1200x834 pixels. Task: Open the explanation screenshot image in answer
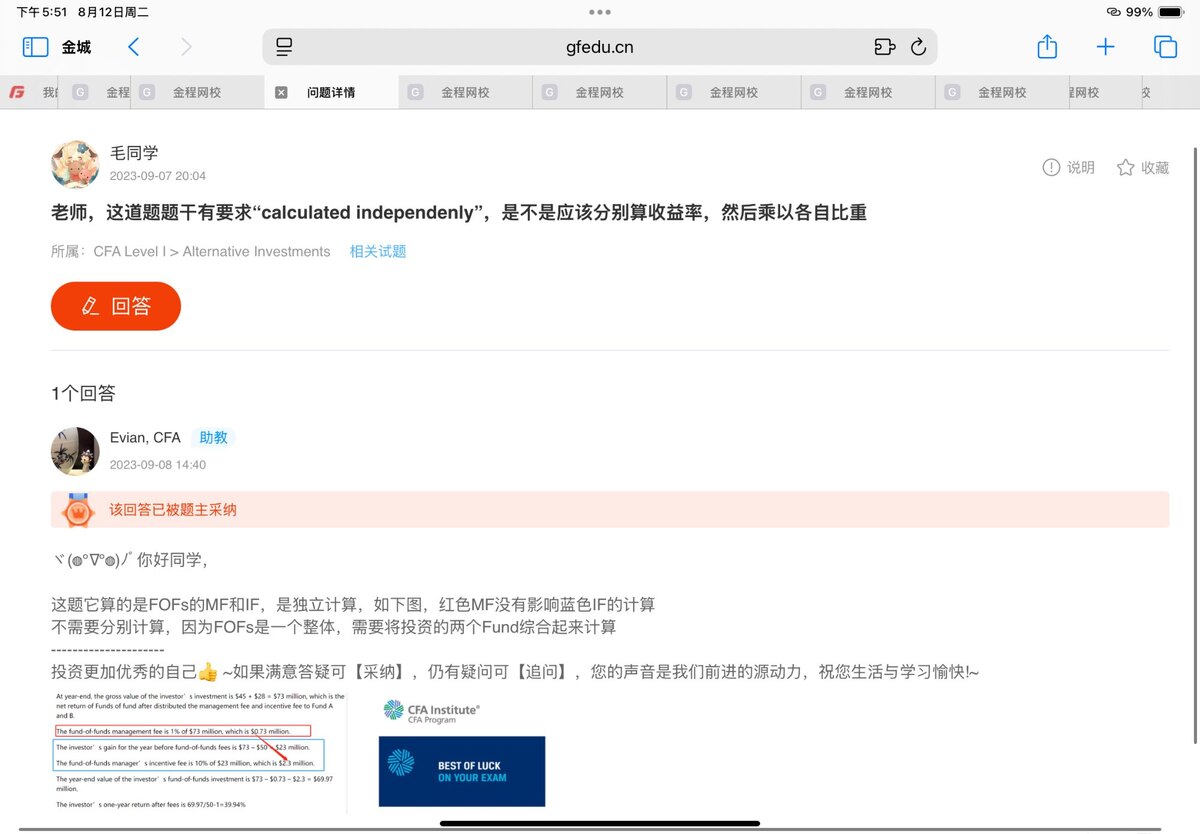(199, 751)
